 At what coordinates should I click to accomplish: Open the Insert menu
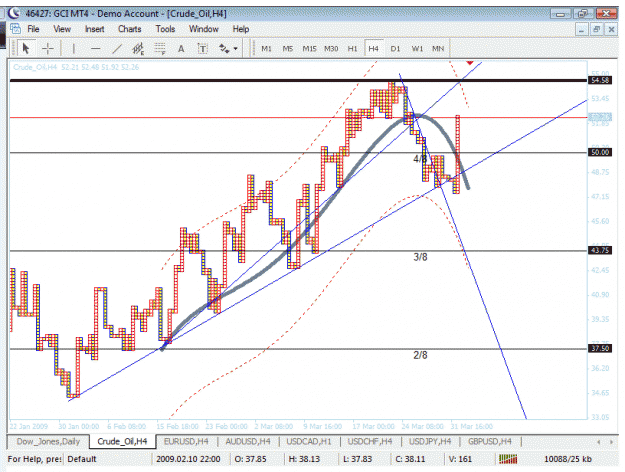pos(94,29)
